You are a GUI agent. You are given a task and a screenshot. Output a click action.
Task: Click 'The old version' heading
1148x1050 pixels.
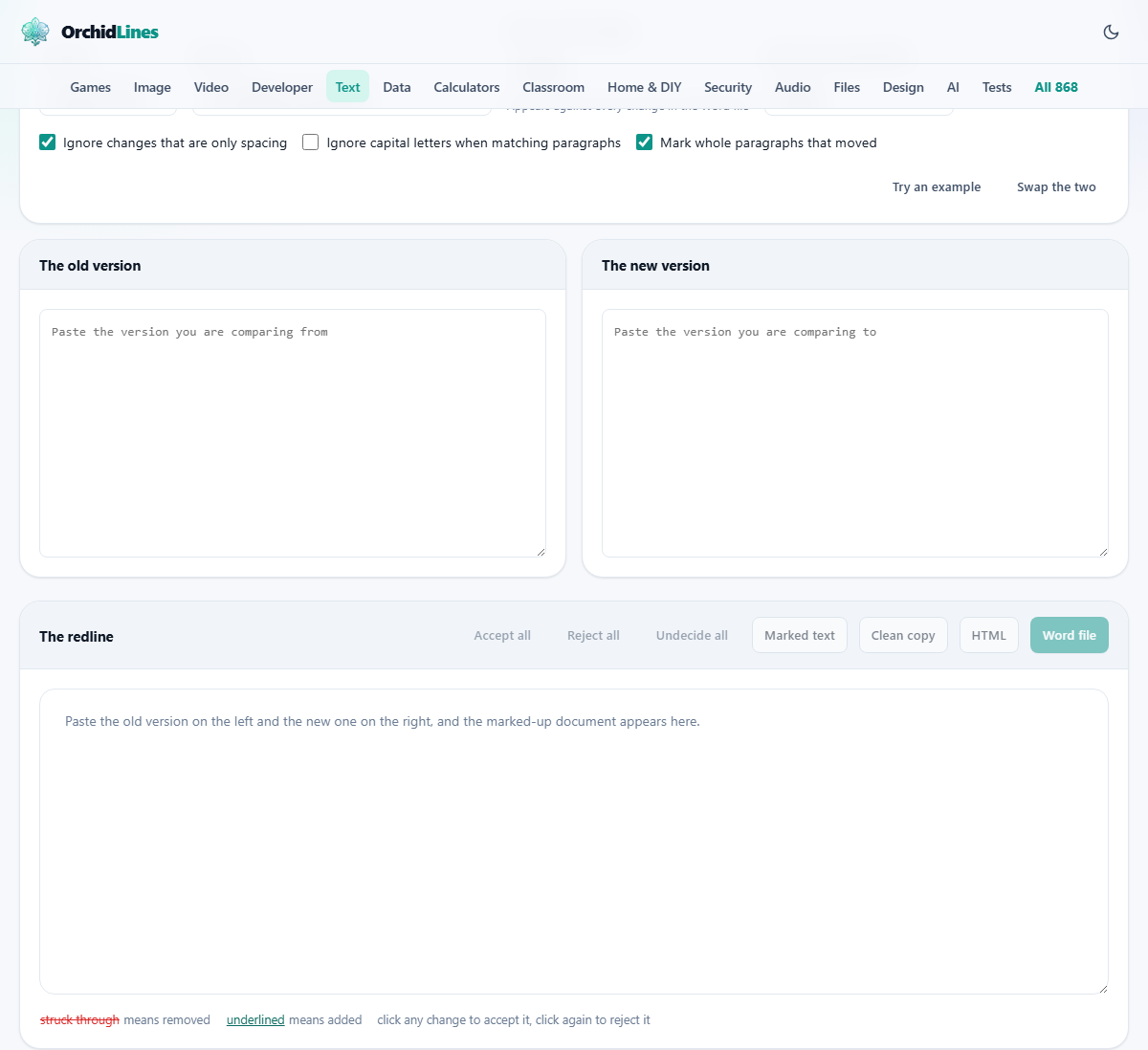click(90, 266)
